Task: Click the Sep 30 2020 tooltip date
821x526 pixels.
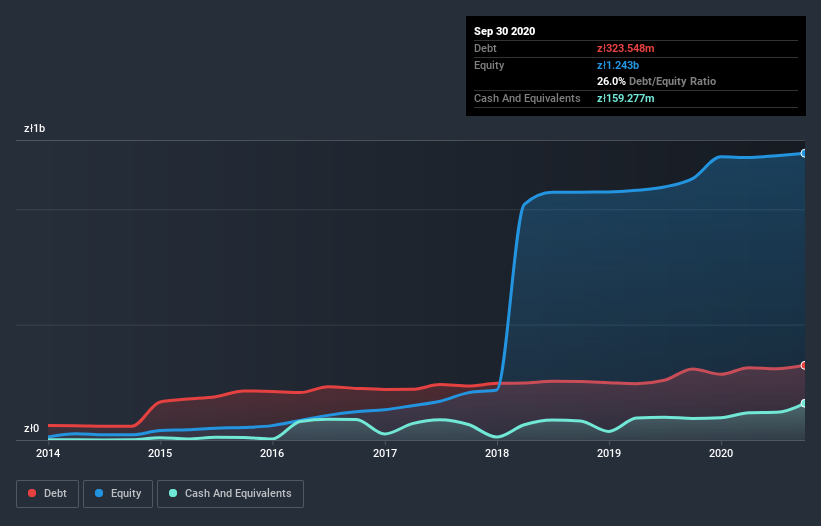Action: (x=504, y=31)
